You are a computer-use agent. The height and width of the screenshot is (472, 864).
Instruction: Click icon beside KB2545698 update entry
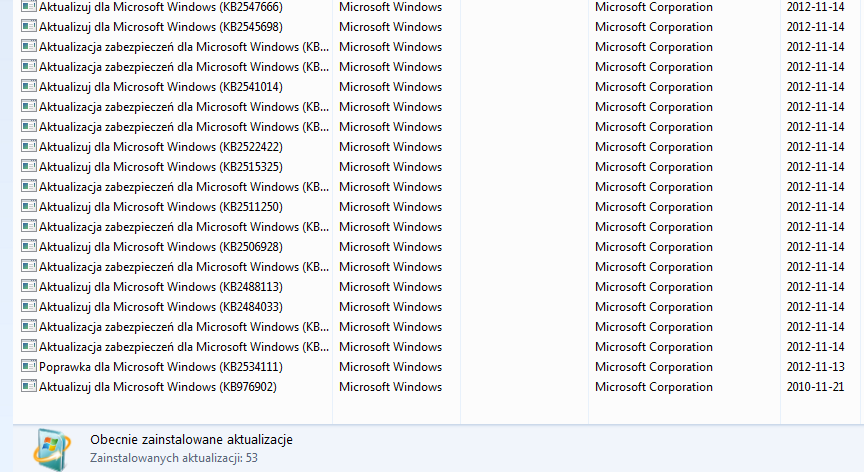(x=29, y=26)
